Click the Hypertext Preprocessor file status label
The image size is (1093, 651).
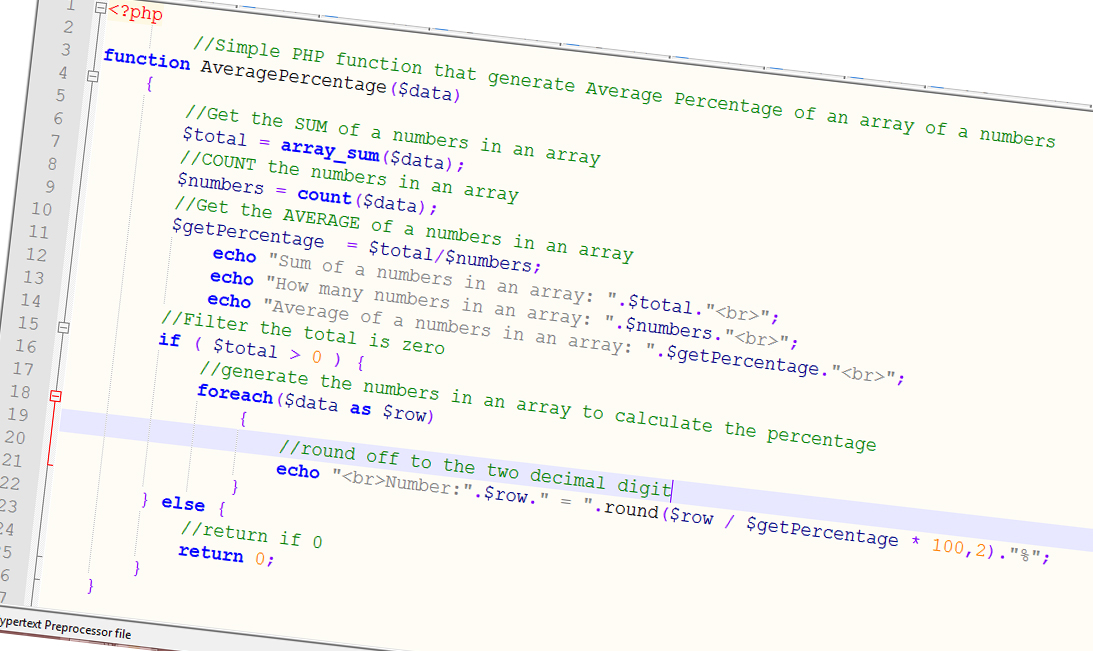[x=64, y=633]
